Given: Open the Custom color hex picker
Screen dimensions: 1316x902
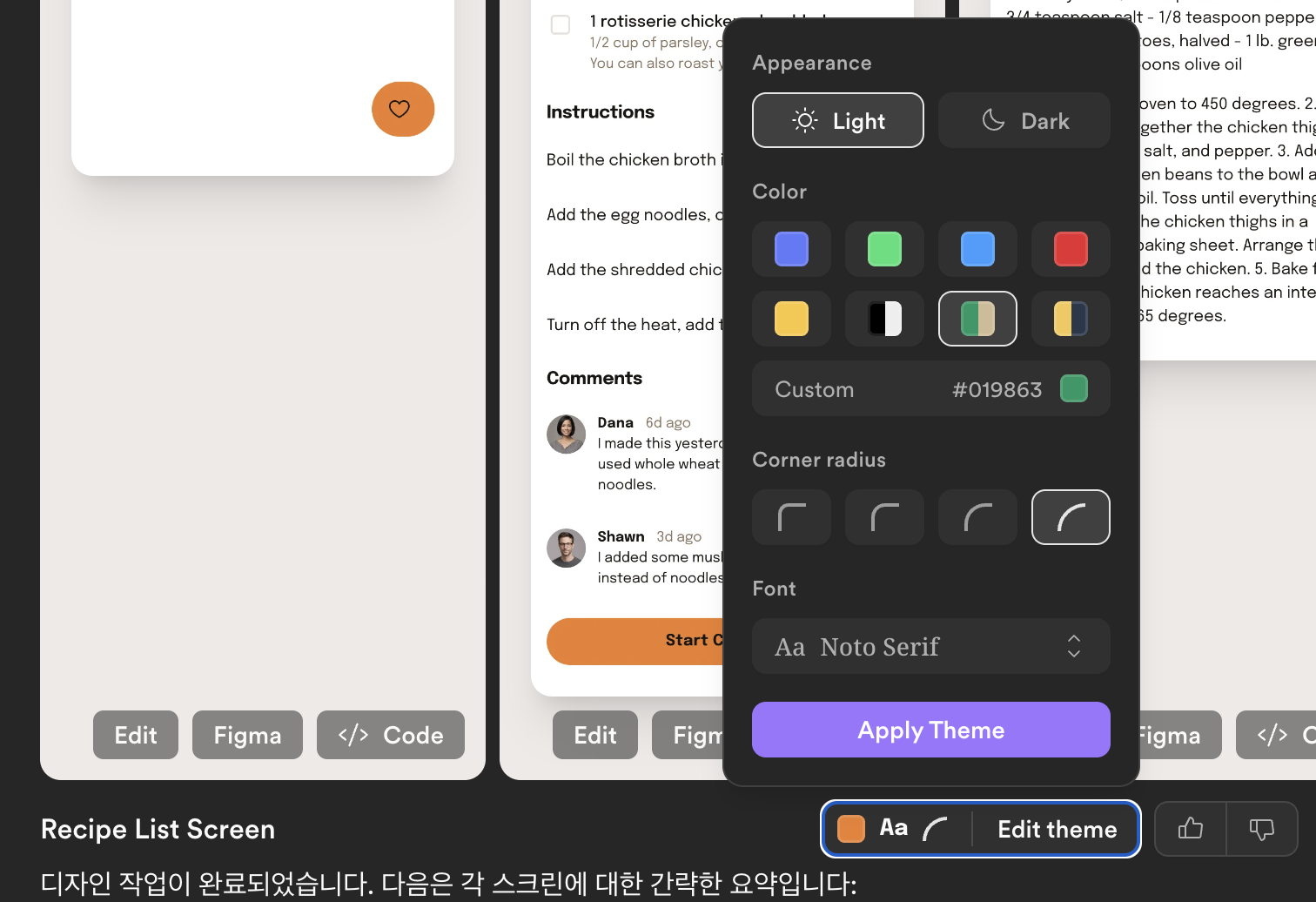Looking at the screenshot, I should point(930,388).
